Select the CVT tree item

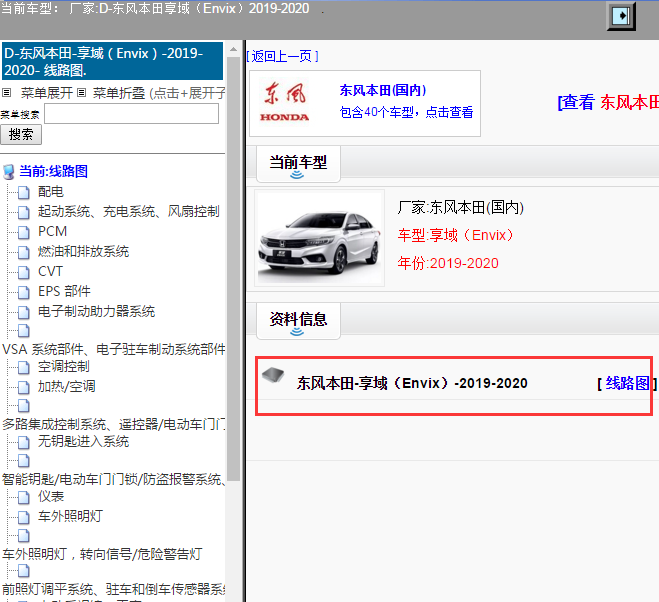50,271
